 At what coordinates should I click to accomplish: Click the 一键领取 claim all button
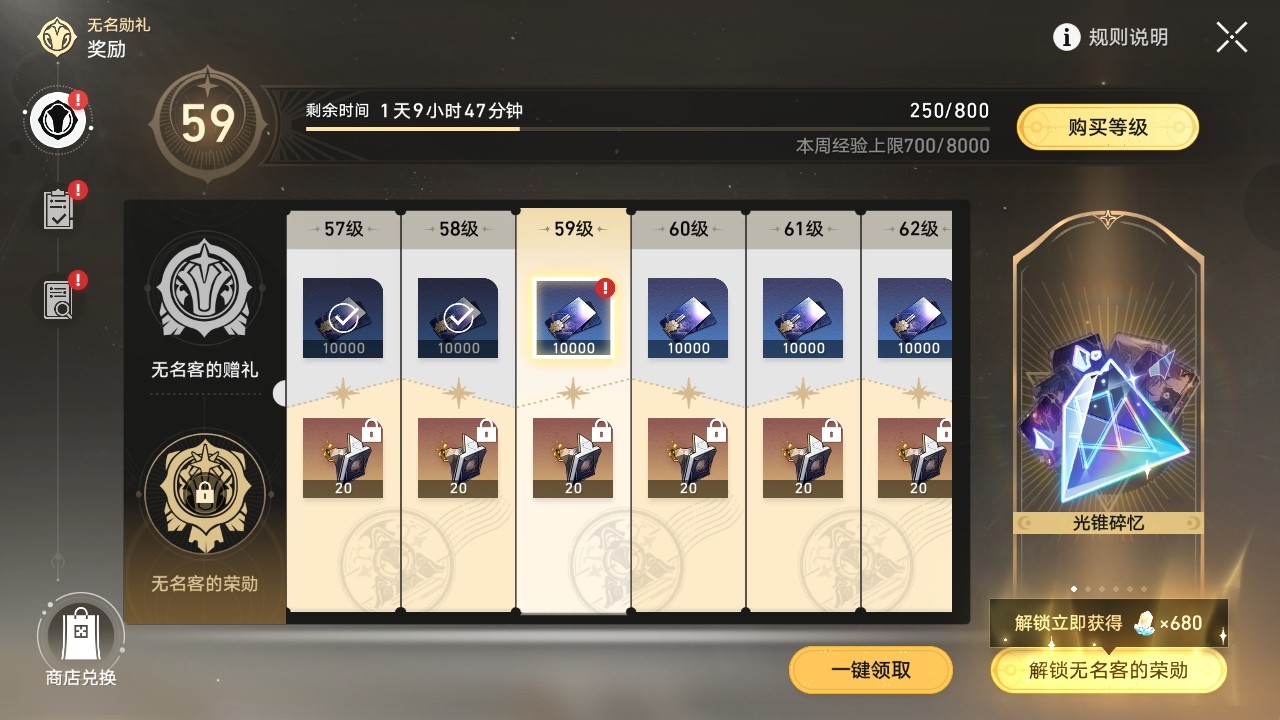point(871,670)
